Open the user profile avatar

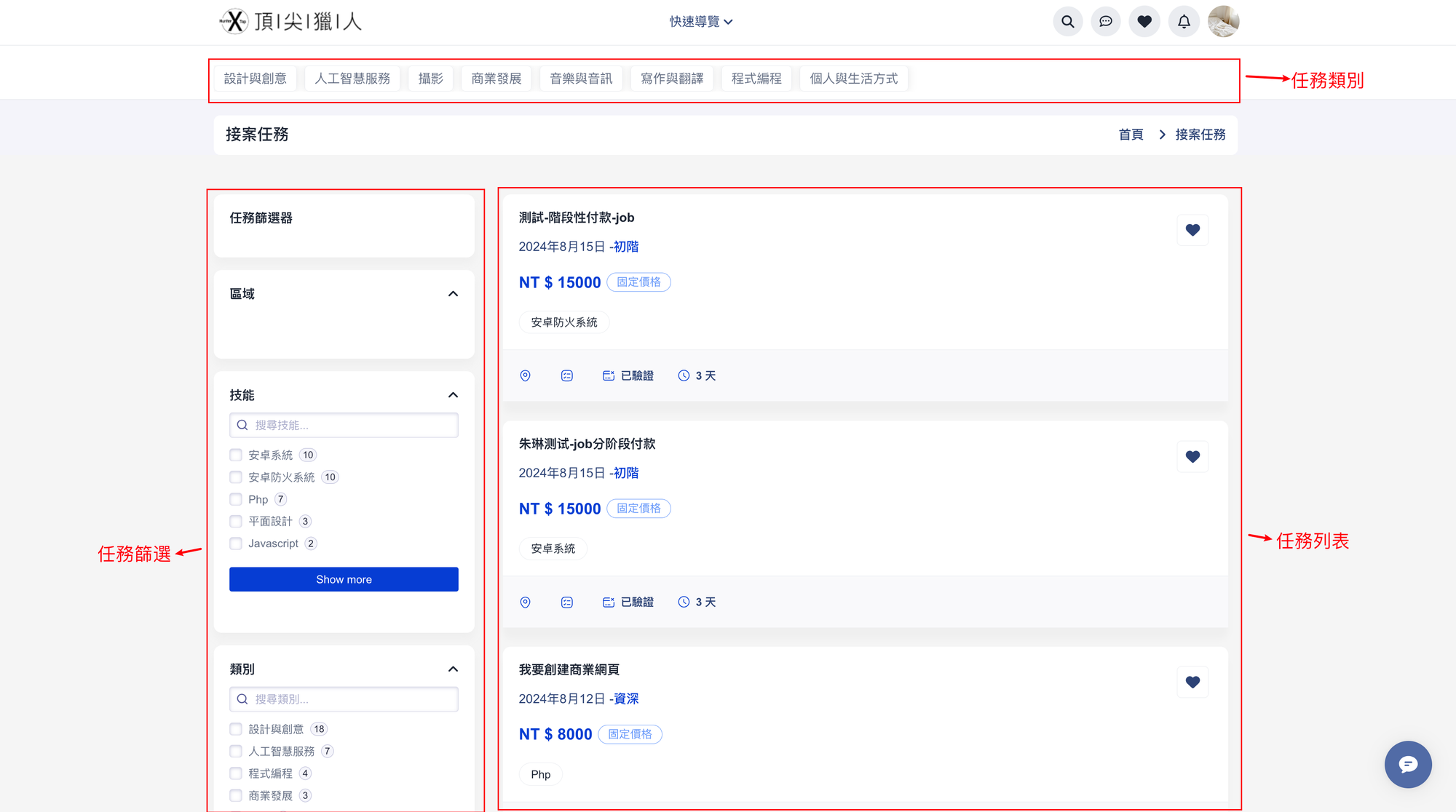pos(1223,22)
